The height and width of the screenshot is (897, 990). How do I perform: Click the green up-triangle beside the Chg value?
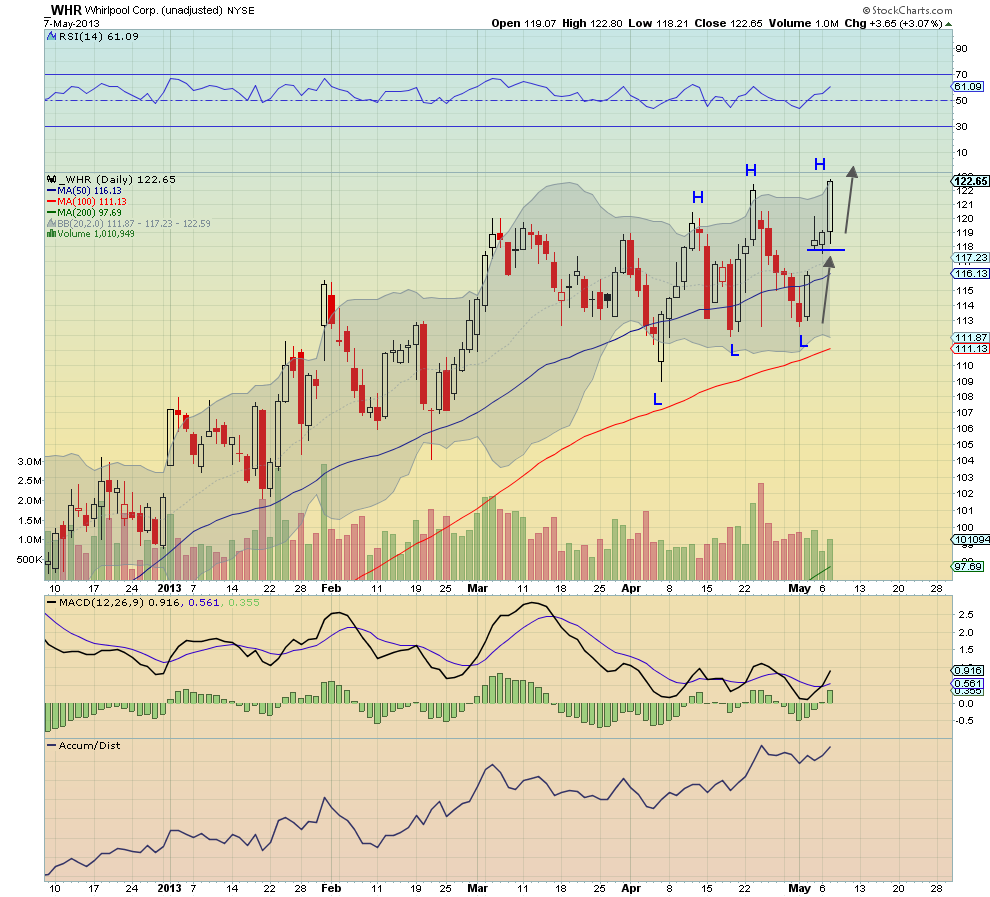pyautogui.click(x=948, y=24)
